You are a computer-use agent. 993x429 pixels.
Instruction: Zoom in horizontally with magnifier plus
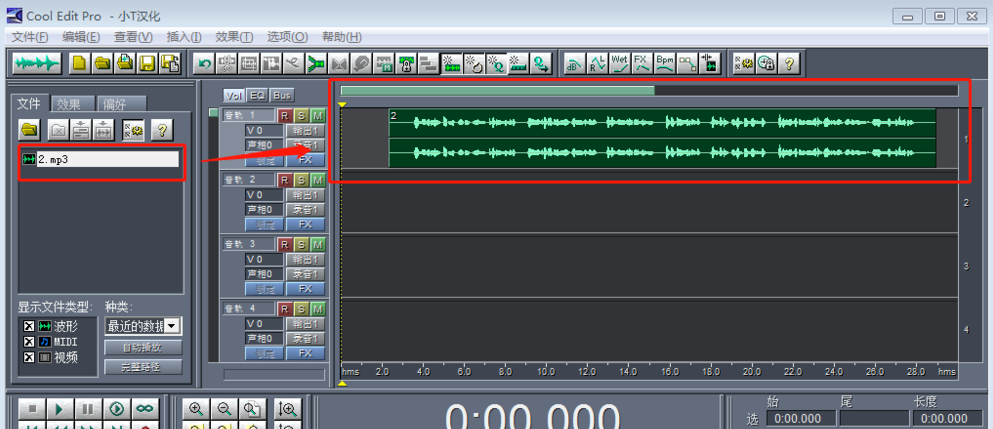coord(196,409)
